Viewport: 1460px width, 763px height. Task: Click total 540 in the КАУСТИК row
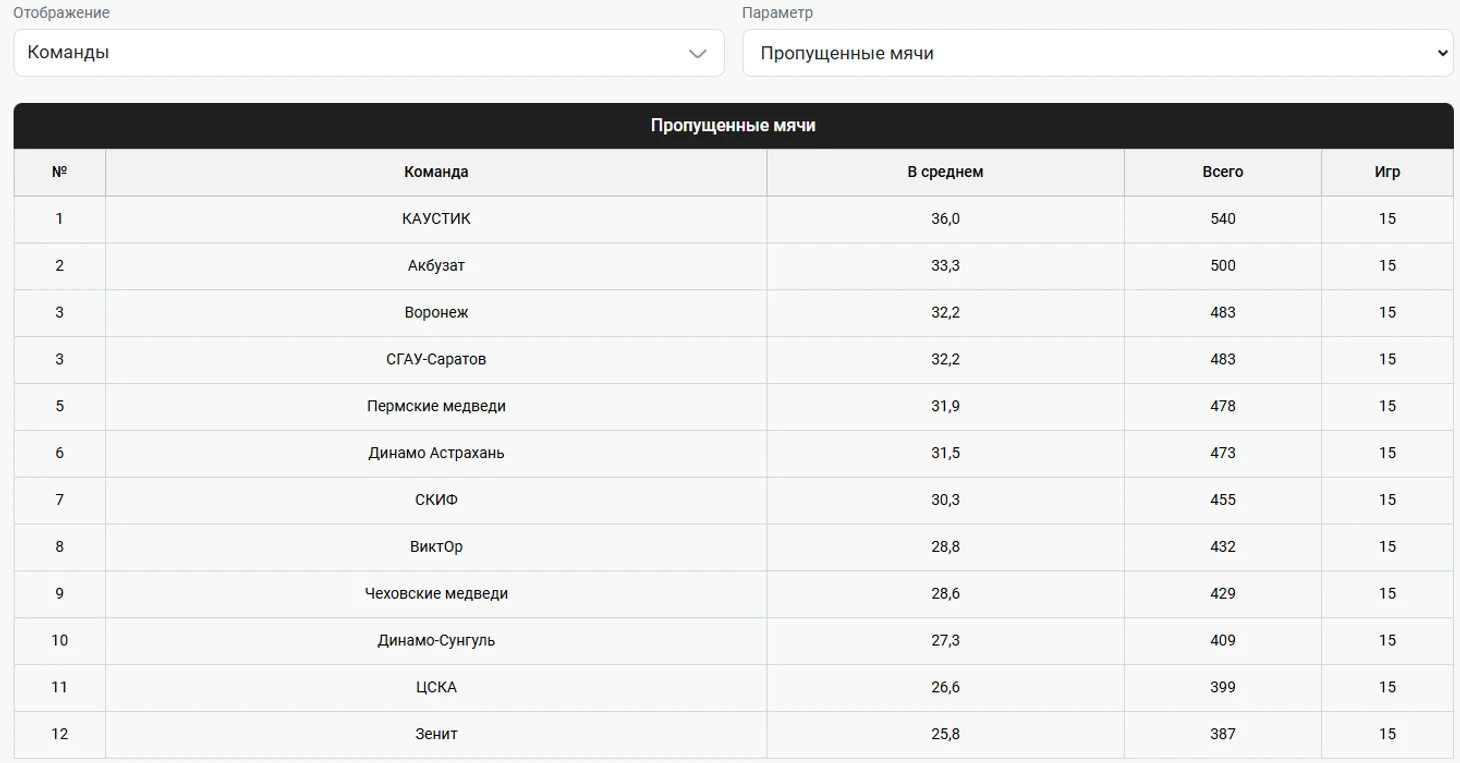point(1222,219)
